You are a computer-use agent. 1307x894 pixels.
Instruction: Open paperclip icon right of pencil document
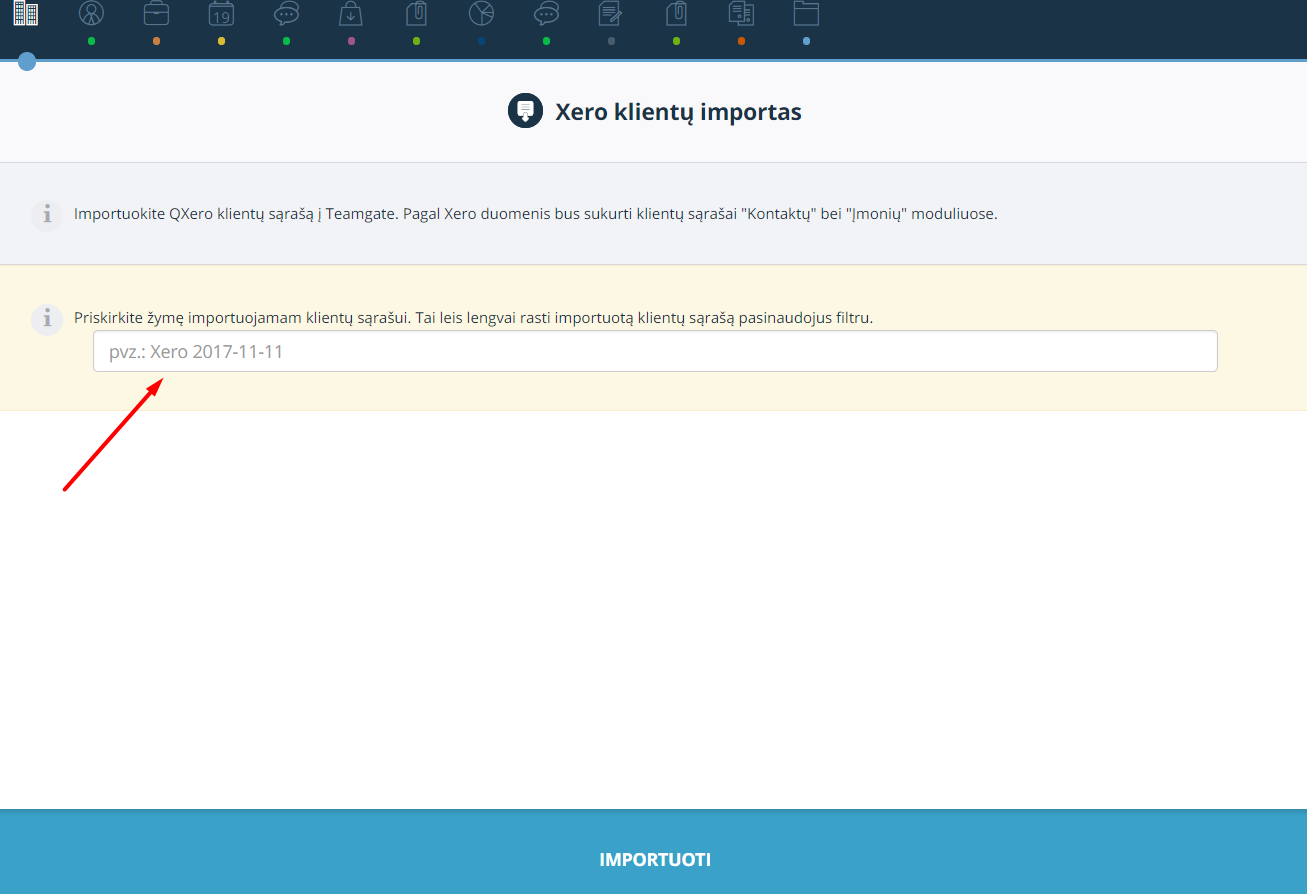(676, 13)
